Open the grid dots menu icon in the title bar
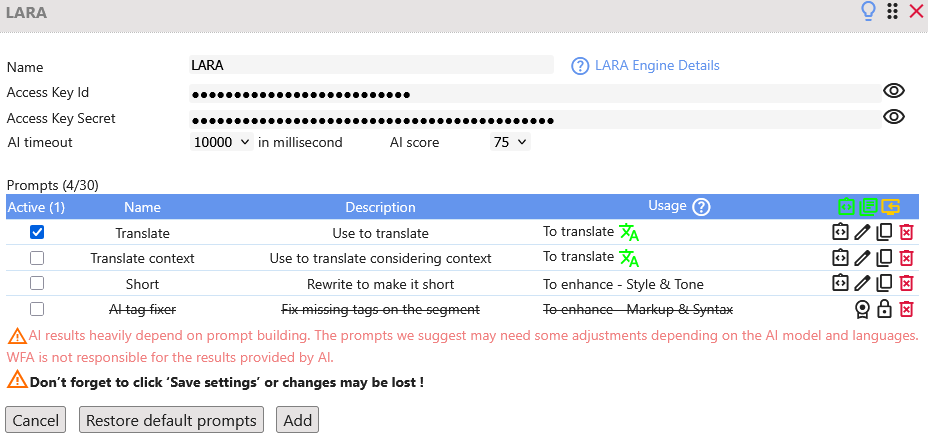The image size is (928, 442). pos(893,11)
